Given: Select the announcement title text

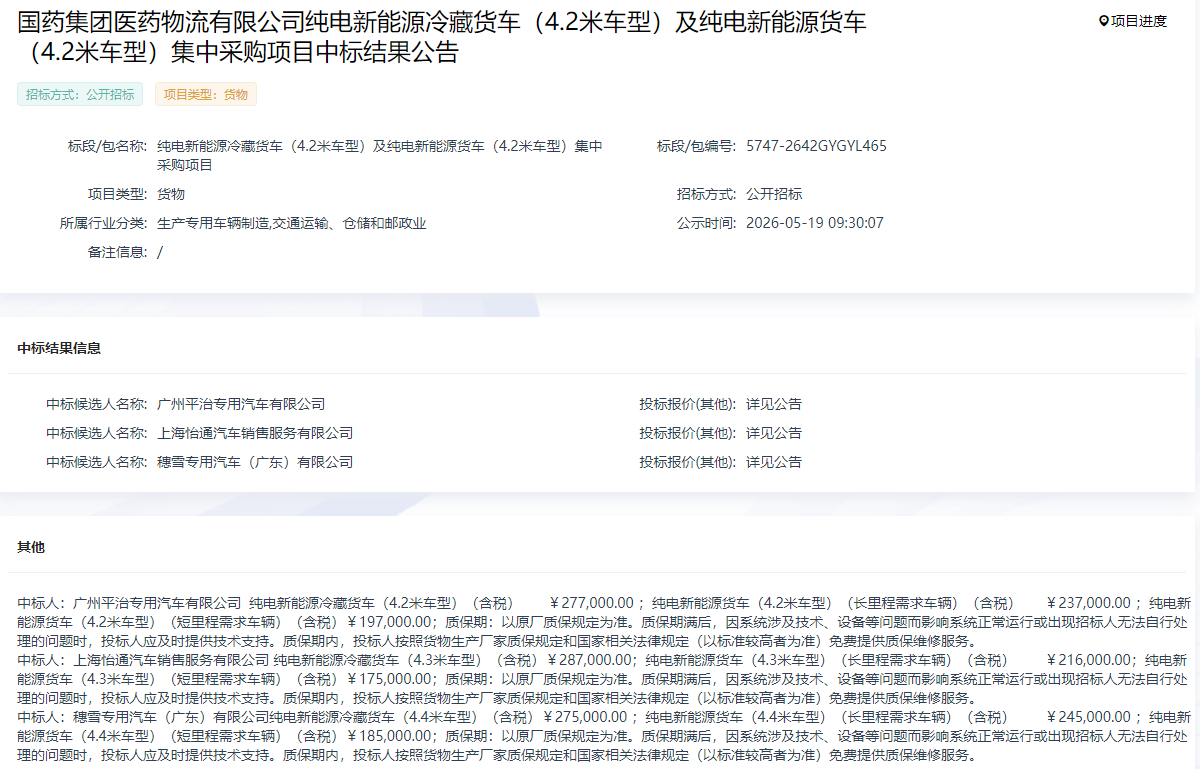Looking at the screenshot, I should pos(442,37).
